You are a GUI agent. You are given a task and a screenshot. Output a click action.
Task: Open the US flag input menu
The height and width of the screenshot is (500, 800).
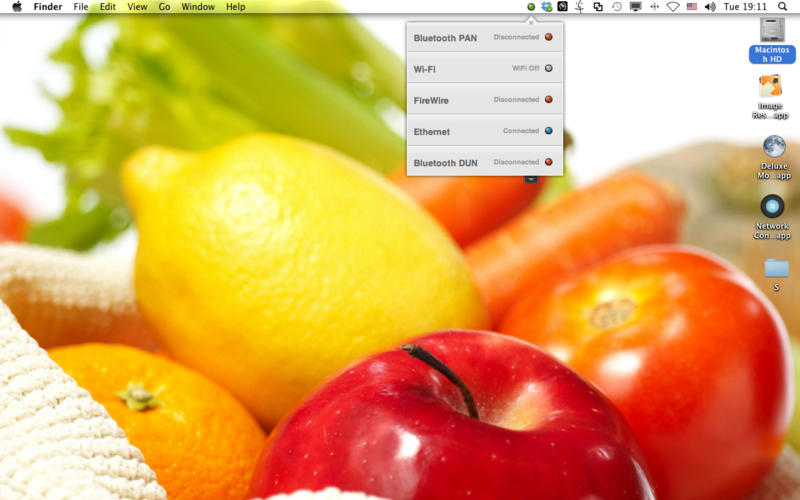(x=692, y=7)
